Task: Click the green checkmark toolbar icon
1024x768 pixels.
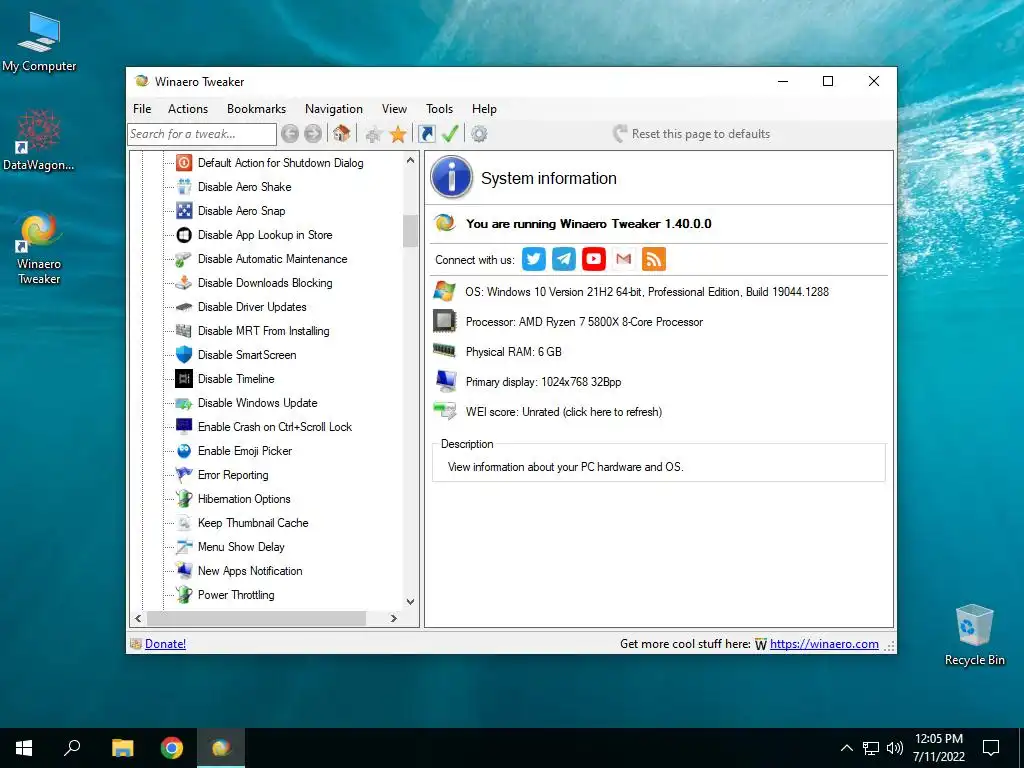Action: (x=450, y=134)
